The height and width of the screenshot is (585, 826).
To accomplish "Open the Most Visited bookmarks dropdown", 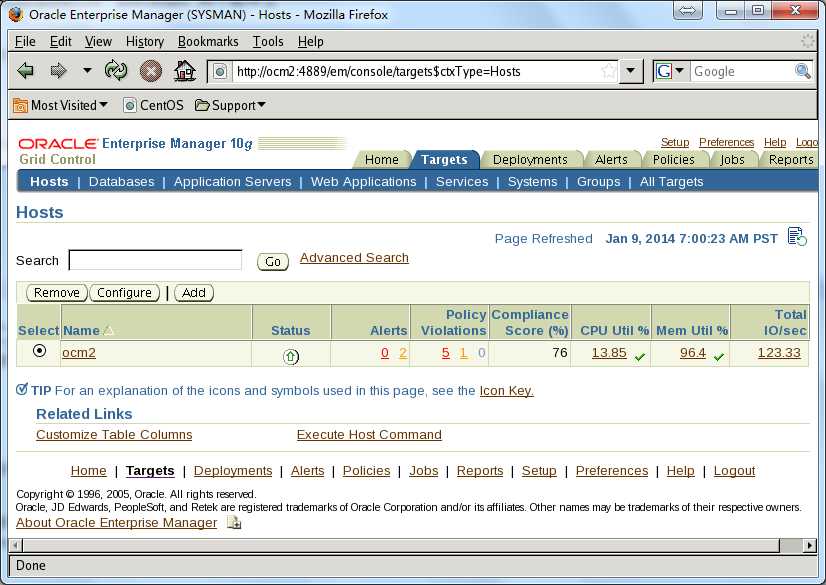I will click(61, 105).
